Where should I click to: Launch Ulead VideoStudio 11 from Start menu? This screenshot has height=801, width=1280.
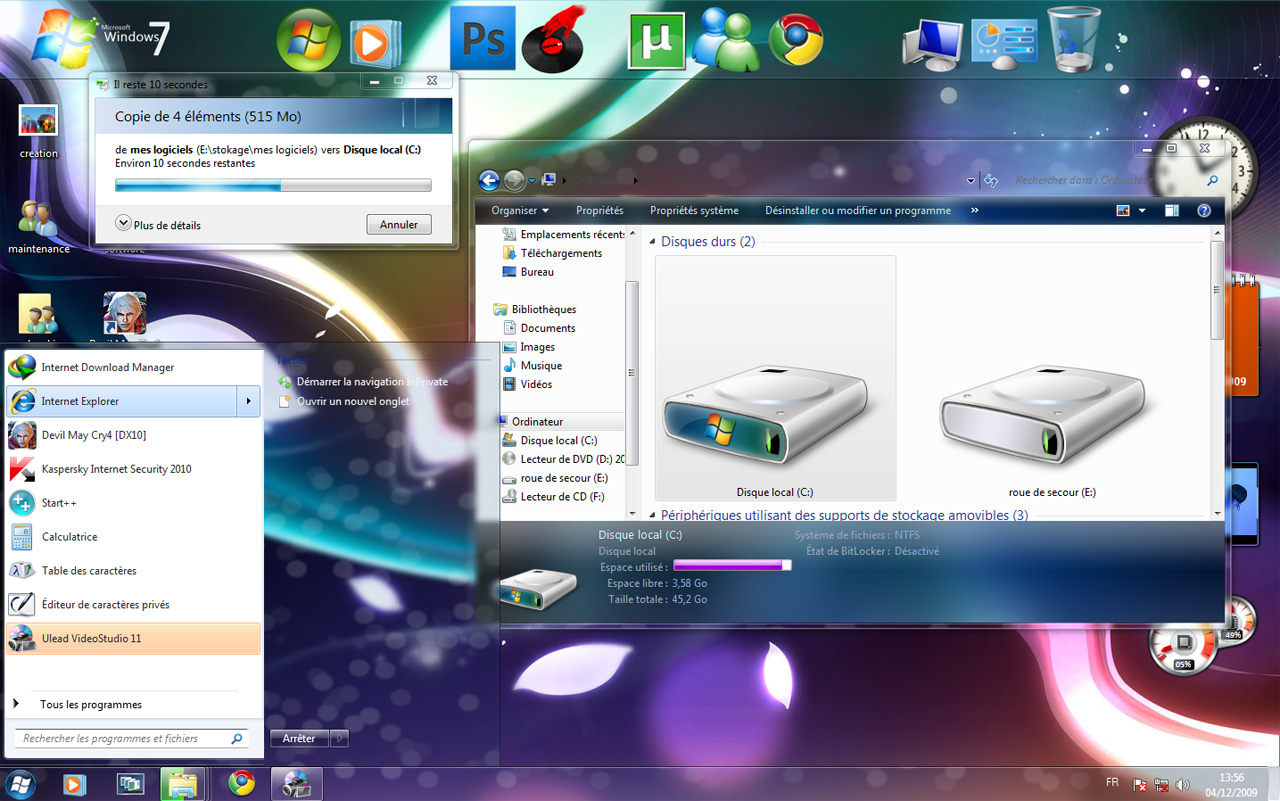click(133, 639)
